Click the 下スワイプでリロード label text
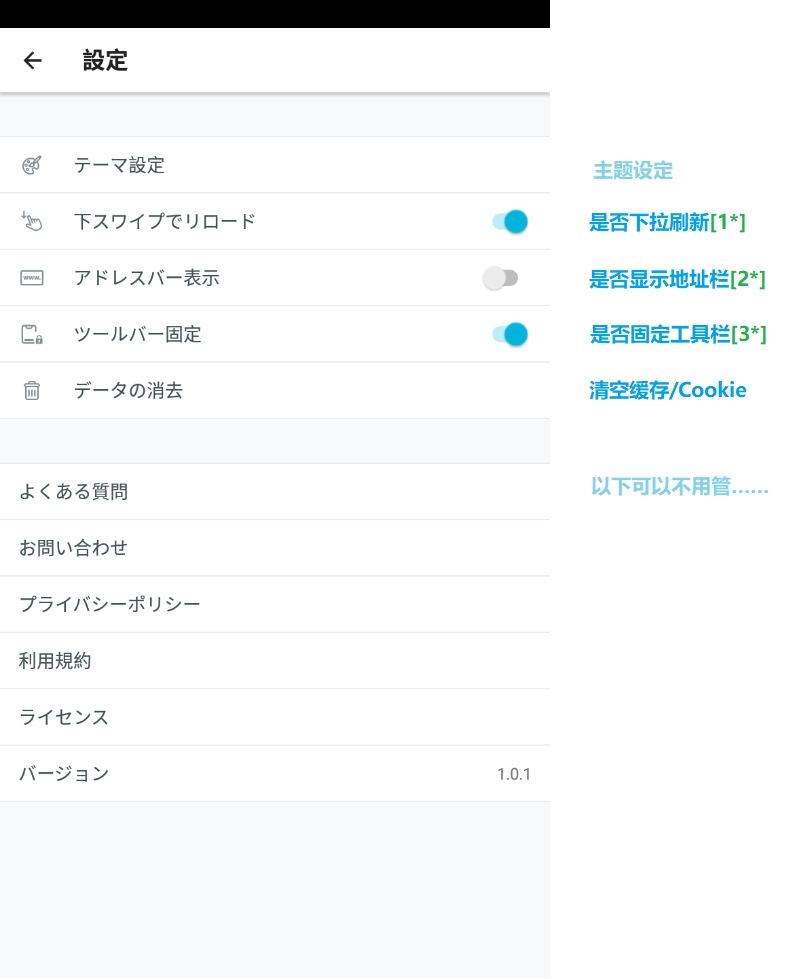Screen dimensions: 801x979 [165, 222]
